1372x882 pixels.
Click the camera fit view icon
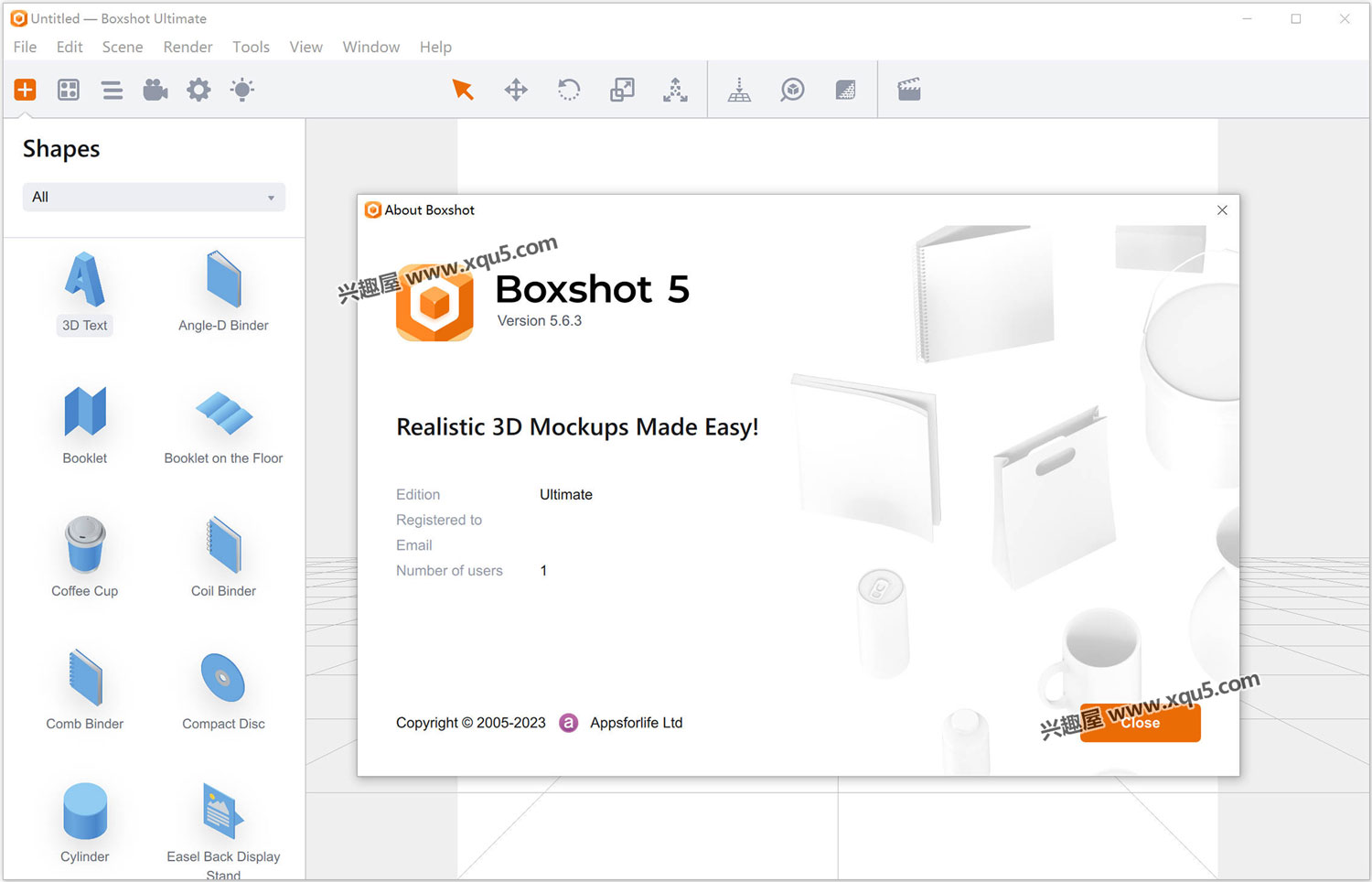pos(792,90)
